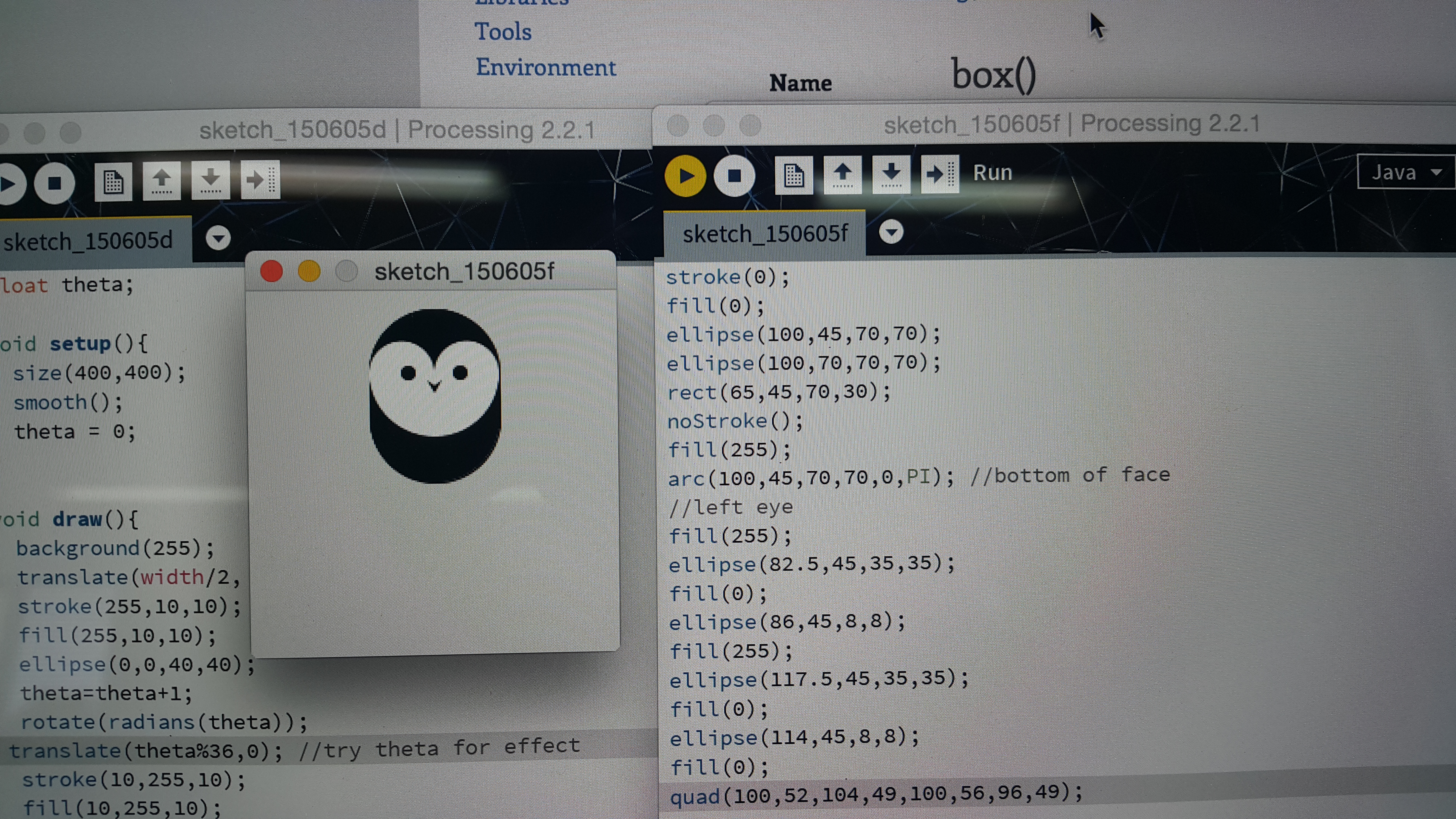This screenshot has height=819, width=1456.
Task: Stop the sketch in the sketch_150605d window
Action: tap(54, 183)
